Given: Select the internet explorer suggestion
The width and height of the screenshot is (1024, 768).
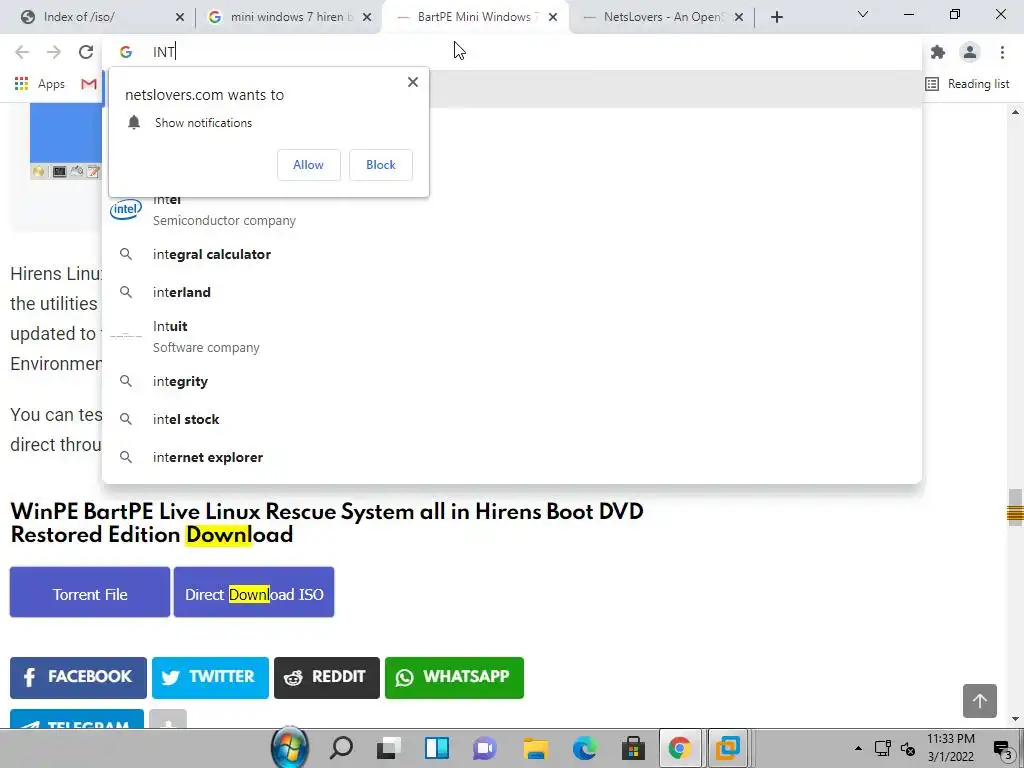Looking at the screenshot, I should click(x=511, y=457).
